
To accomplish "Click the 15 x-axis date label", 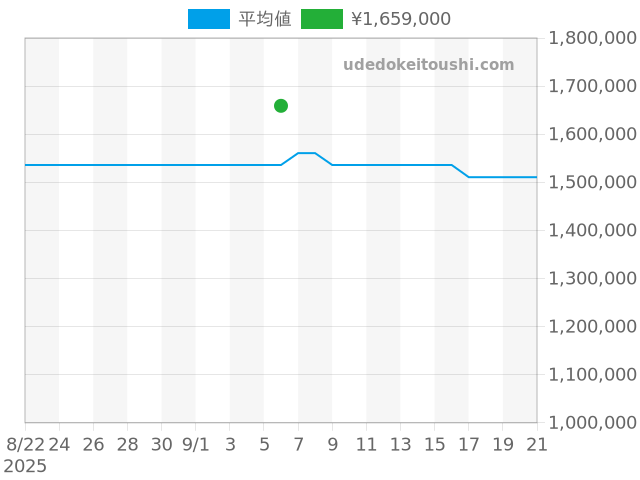I will (x=435, y=444).
